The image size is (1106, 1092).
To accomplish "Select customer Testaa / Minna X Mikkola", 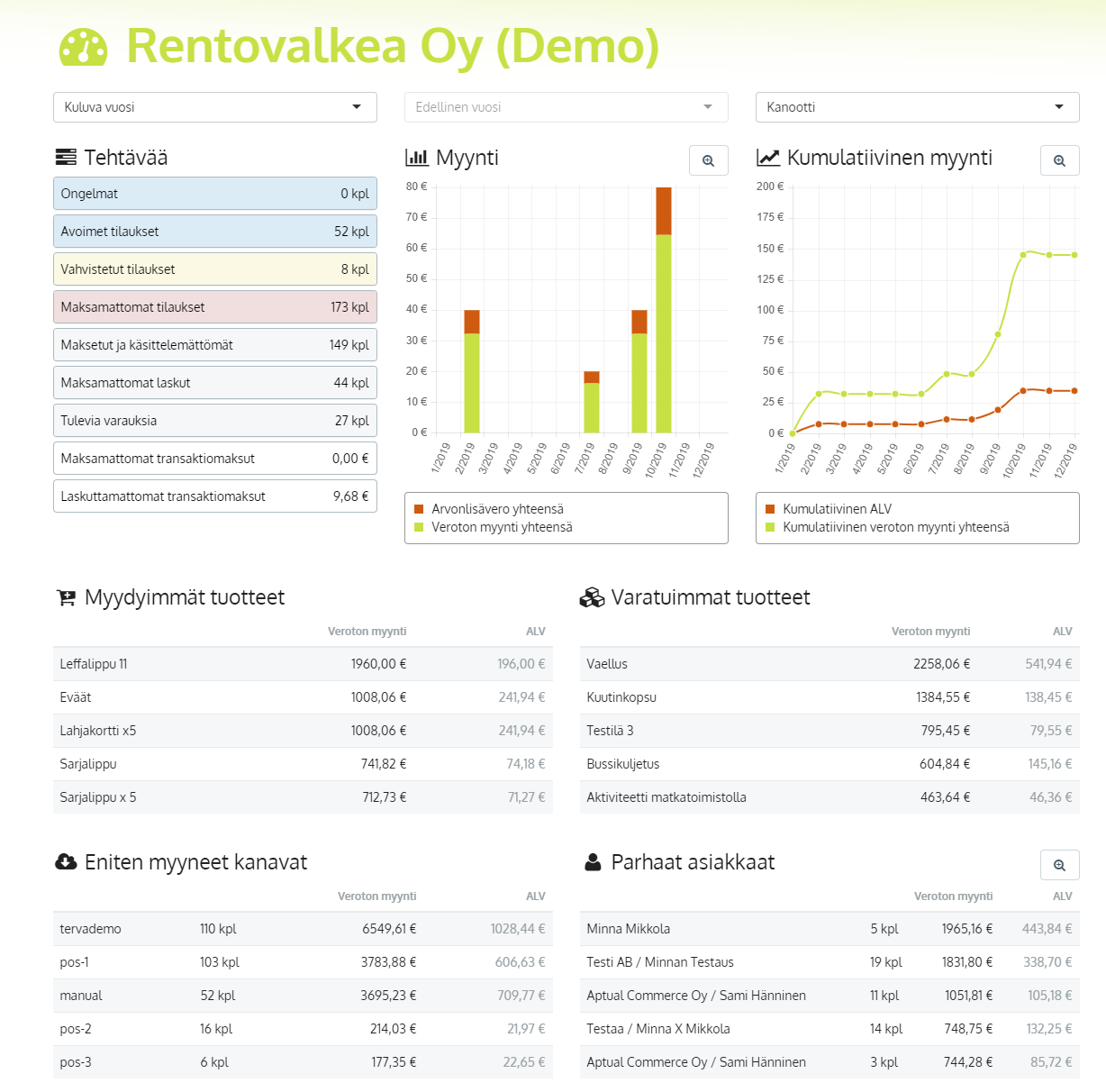I will tap(829, 1029).
